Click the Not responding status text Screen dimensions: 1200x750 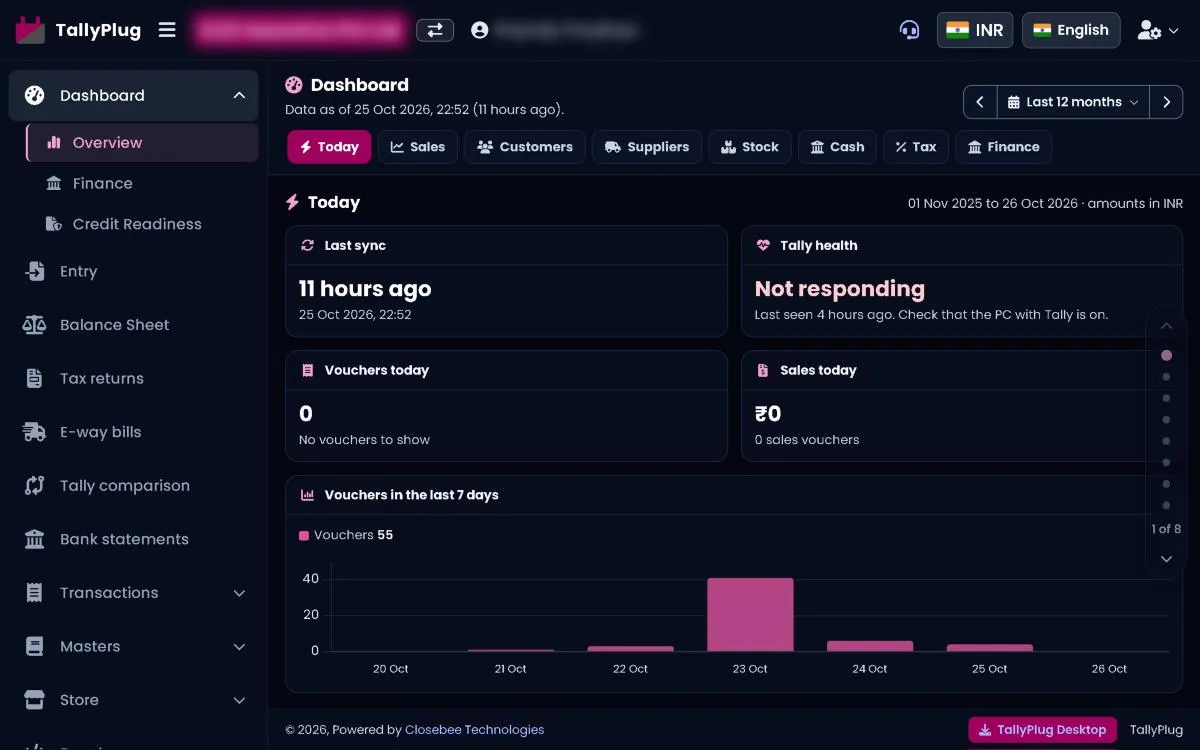840,289
